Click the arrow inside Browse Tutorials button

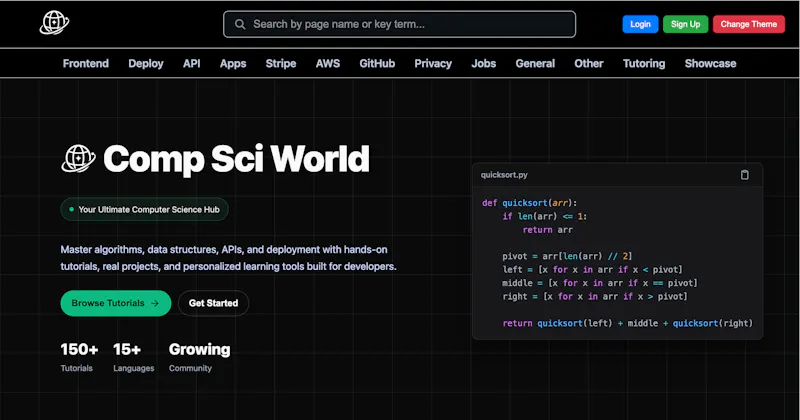click(x=155, y=303)
